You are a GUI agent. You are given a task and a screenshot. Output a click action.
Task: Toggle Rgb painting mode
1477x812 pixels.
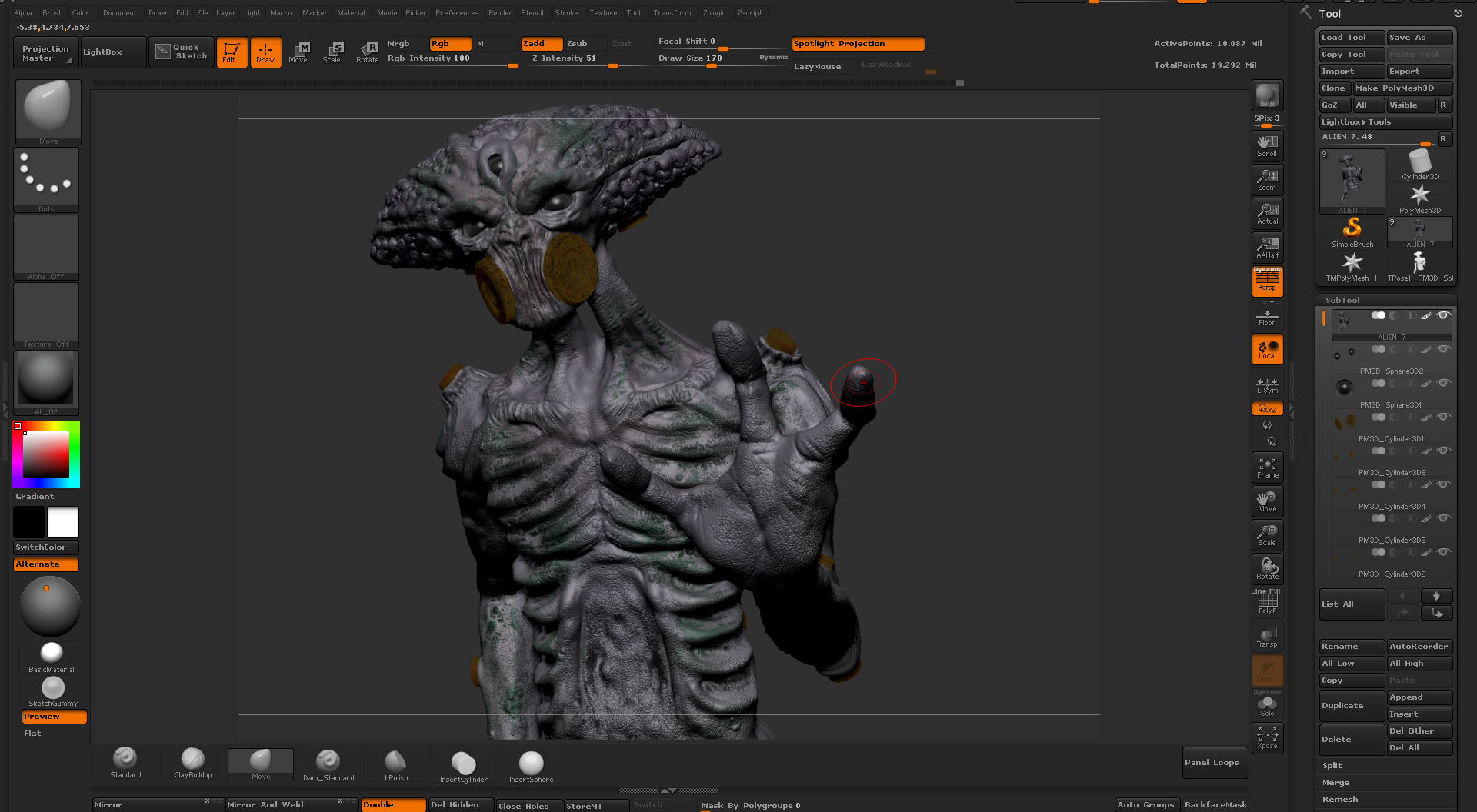[x=450, y=44]
